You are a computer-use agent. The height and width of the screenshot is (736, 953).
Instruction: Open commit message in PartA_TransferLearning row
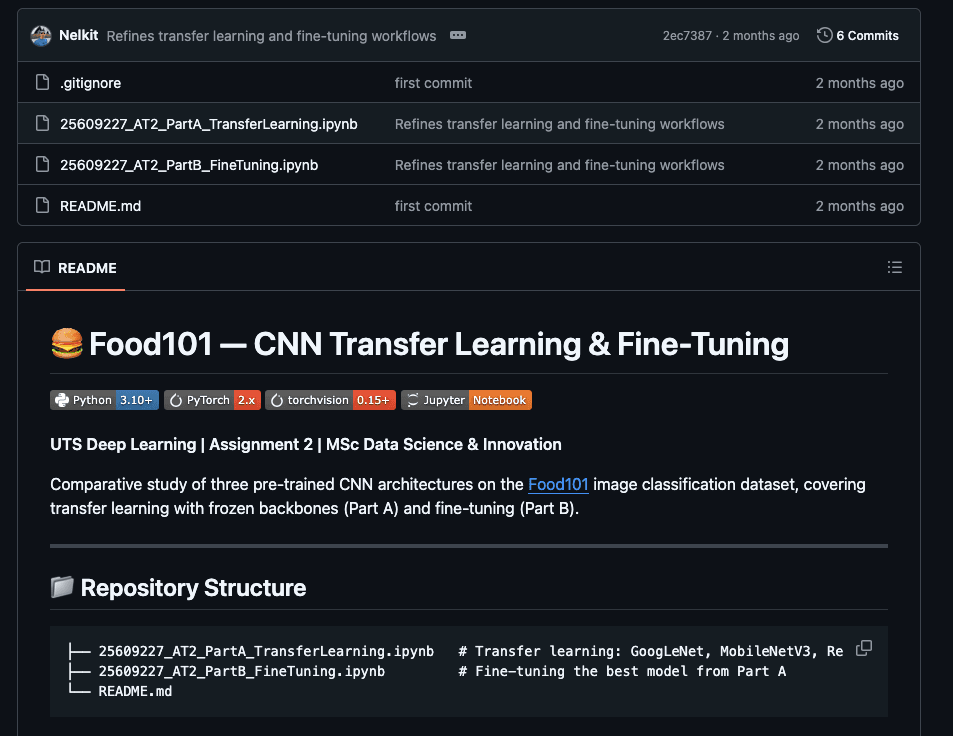pyautogui.click(x=559, y=124)
